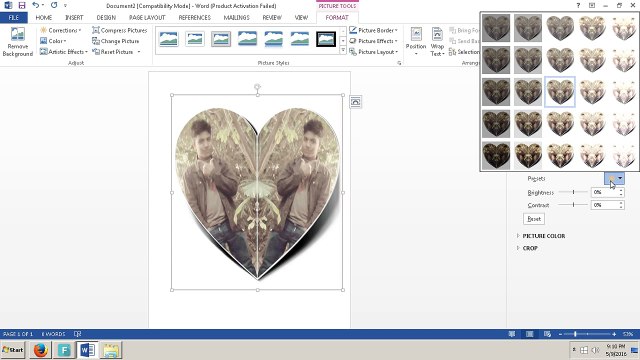Switch to the INSERT tab
Screen dimensions: 640x360
coord(74,18)
